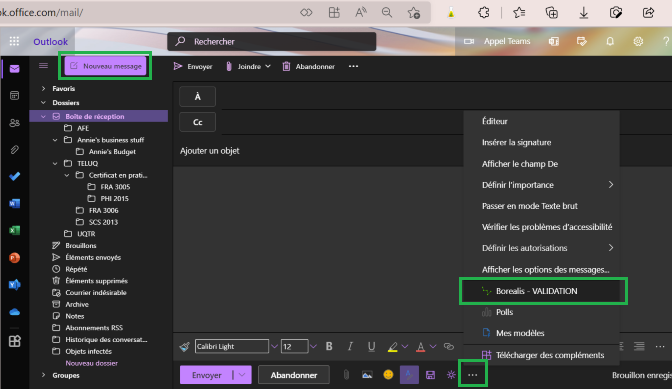The width and height of the screenshot is (672, 389).
Task: Open the Mail module in left rail
Action: [x=15, y=69]
